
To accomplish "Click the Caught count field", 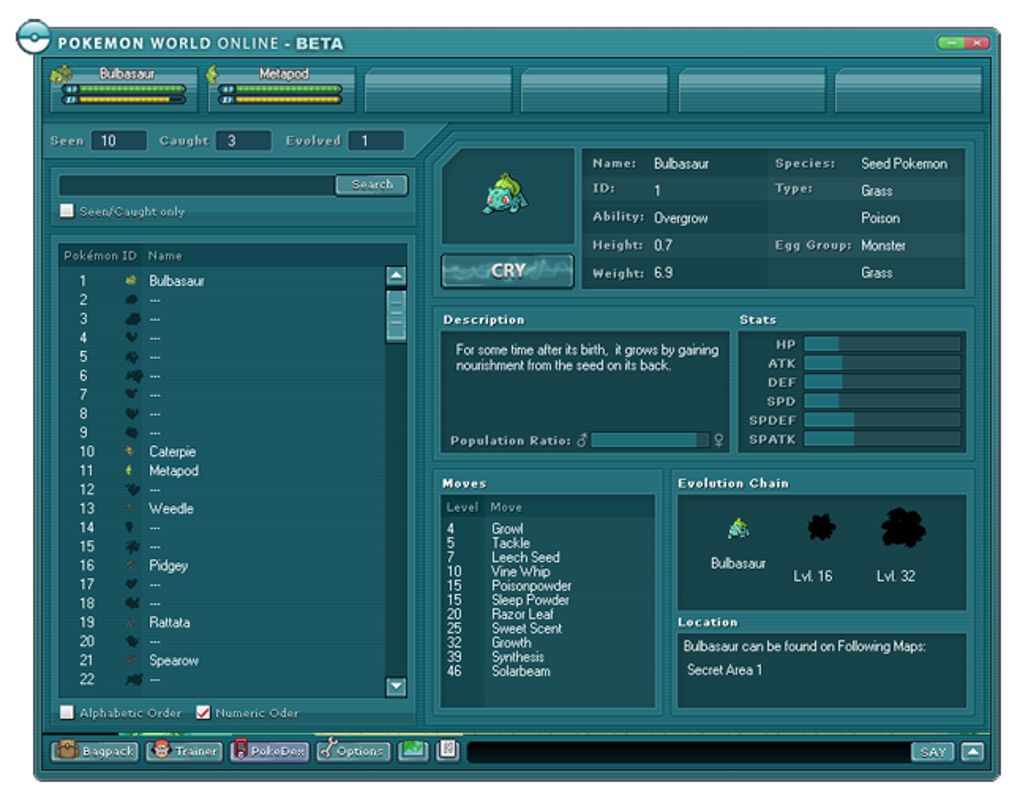I will 243,141.
